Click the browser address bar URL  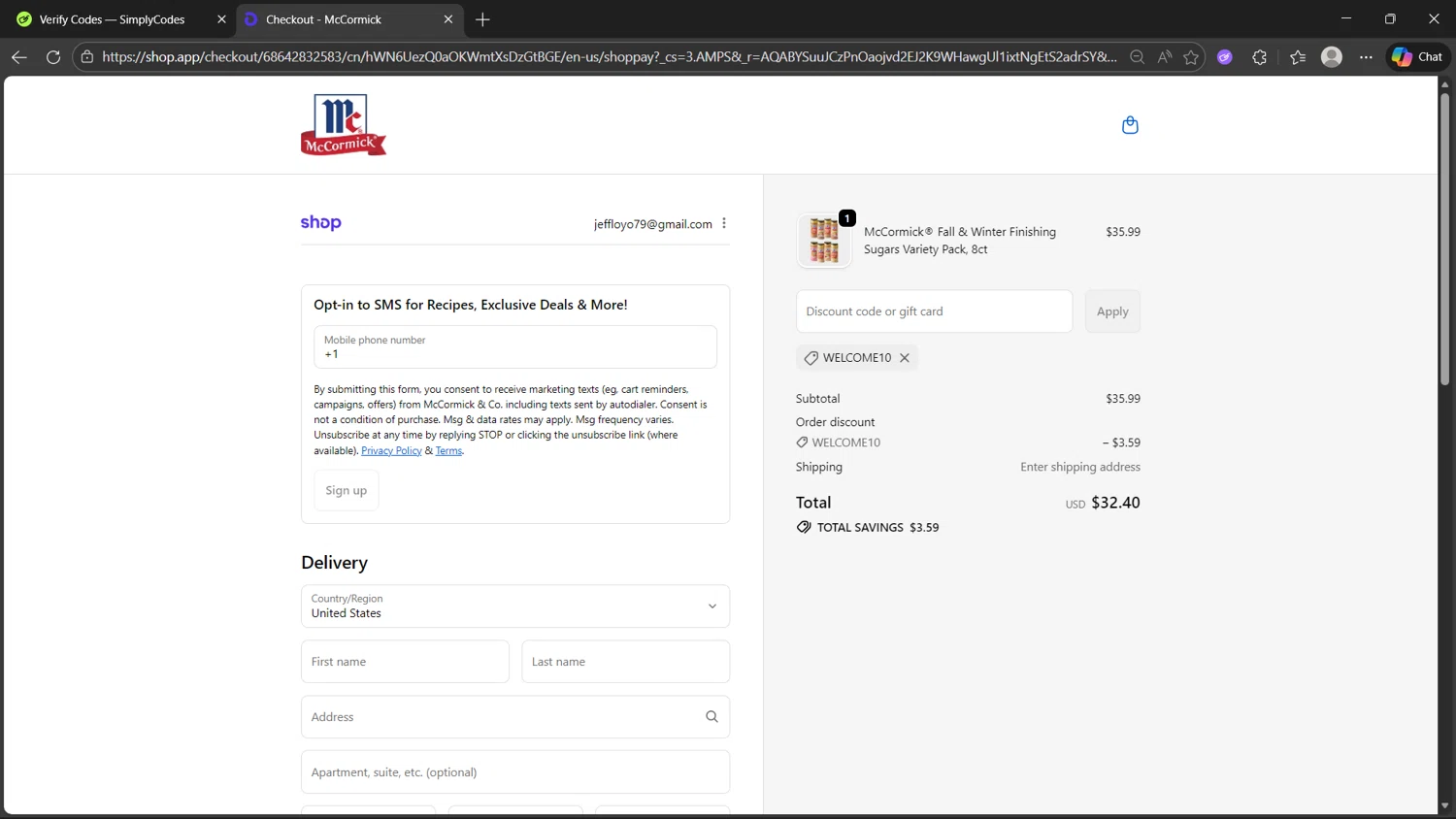pyautogui.click(x=609, y=57)
